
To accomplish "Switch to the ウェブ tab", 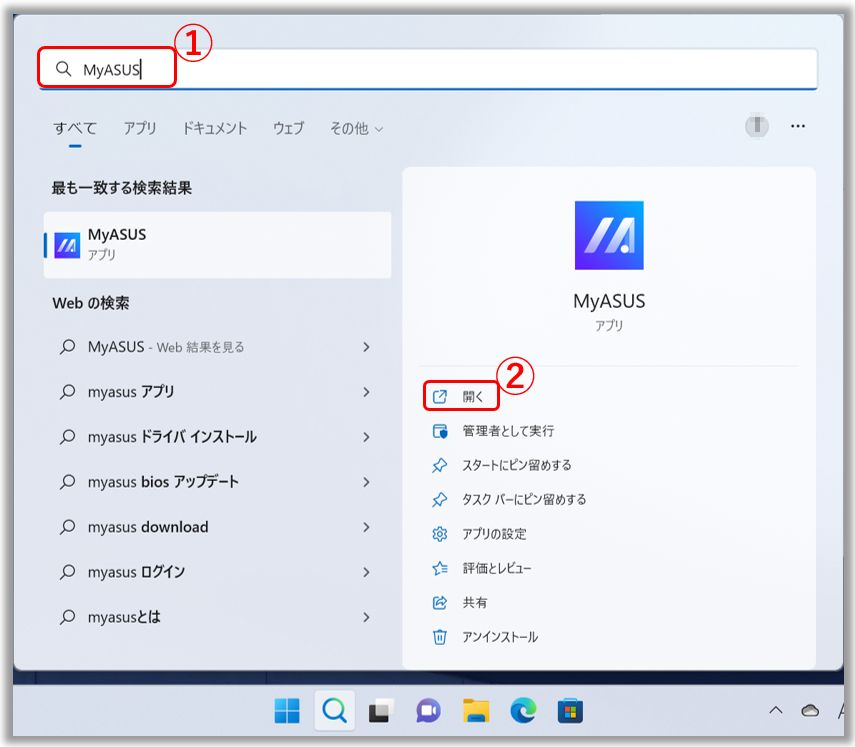I will [288, 128].
